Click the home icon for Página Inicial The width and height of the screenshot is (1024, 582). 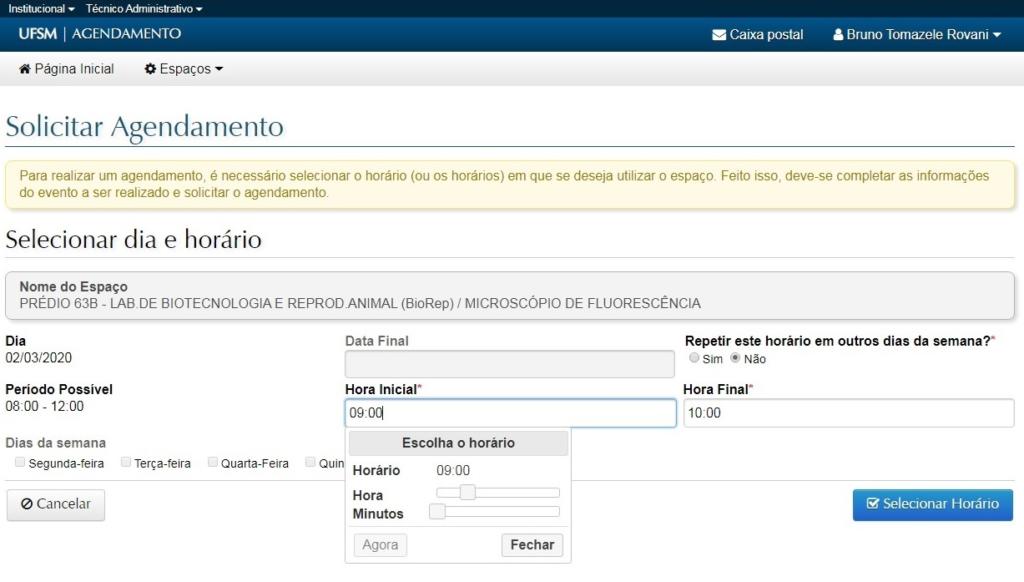pyautogui.click(x=25, y=69)
